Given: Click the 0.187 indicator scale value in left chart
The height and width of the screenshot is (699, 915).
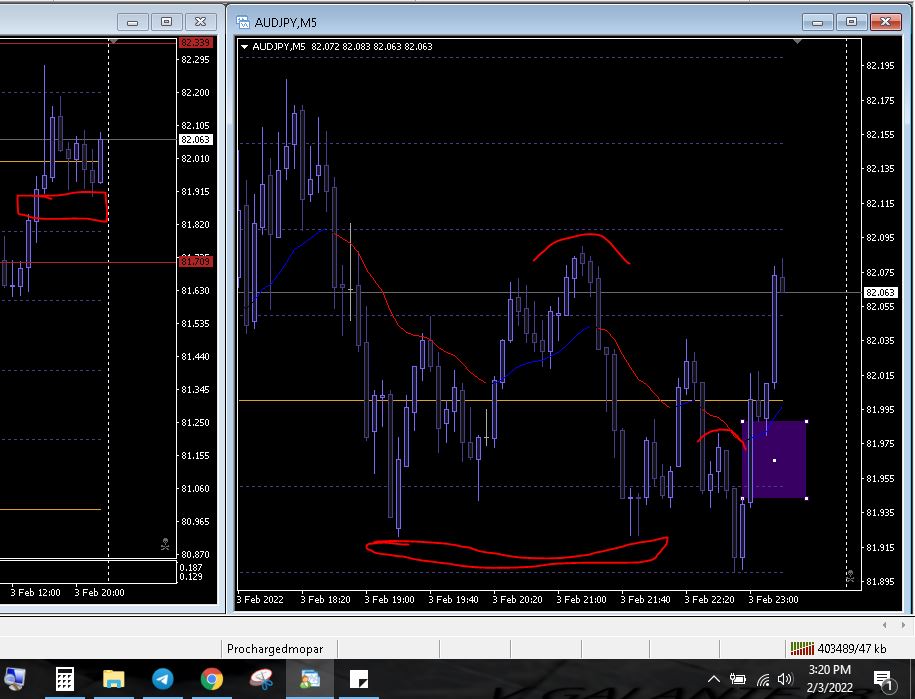Looking at the screenshot, I should tap(191, 568).
